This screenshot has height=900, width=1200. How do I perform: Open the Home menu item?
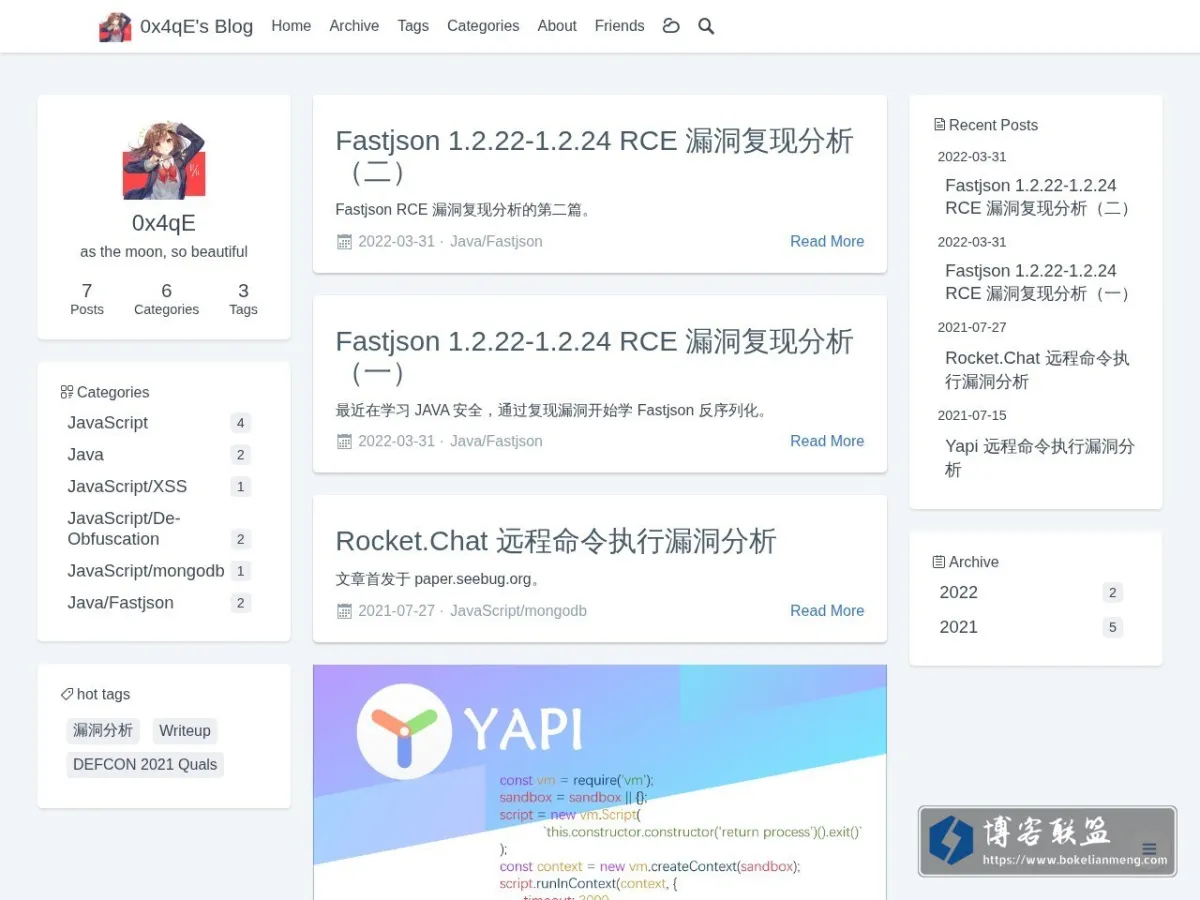click(x=291, y=26)
